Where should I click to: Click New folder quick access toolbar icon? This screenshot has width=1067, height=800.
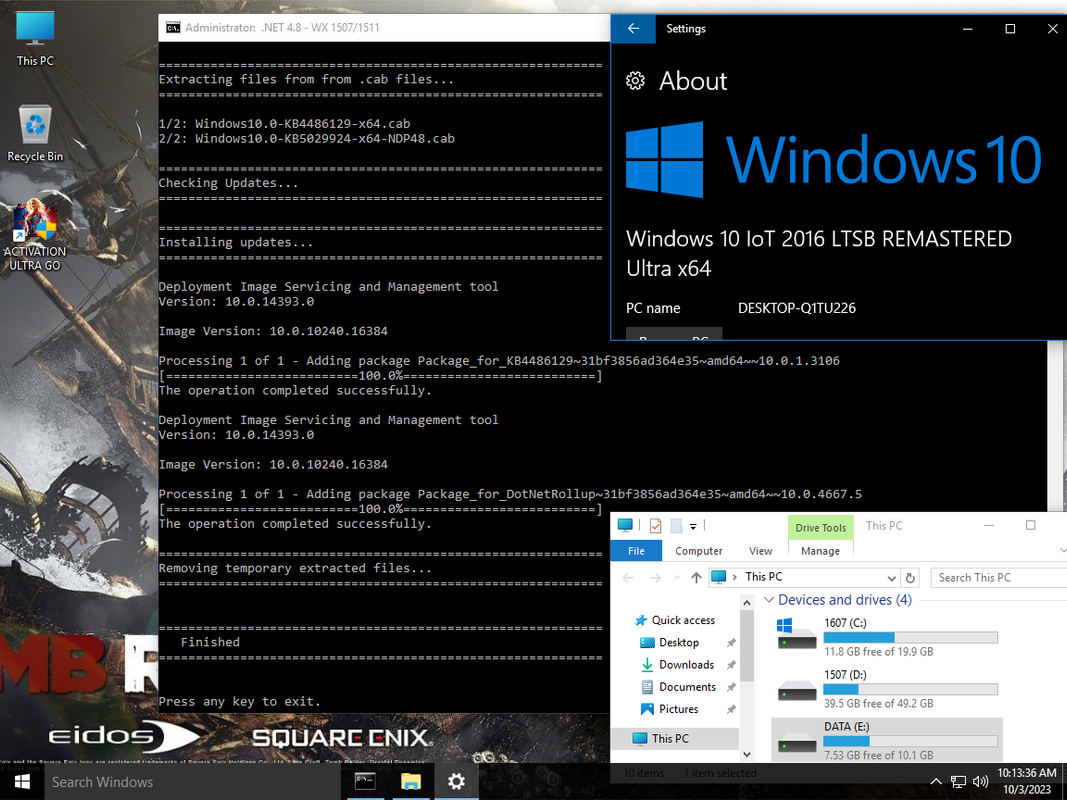pyautogui.click(x=676, y=525)
